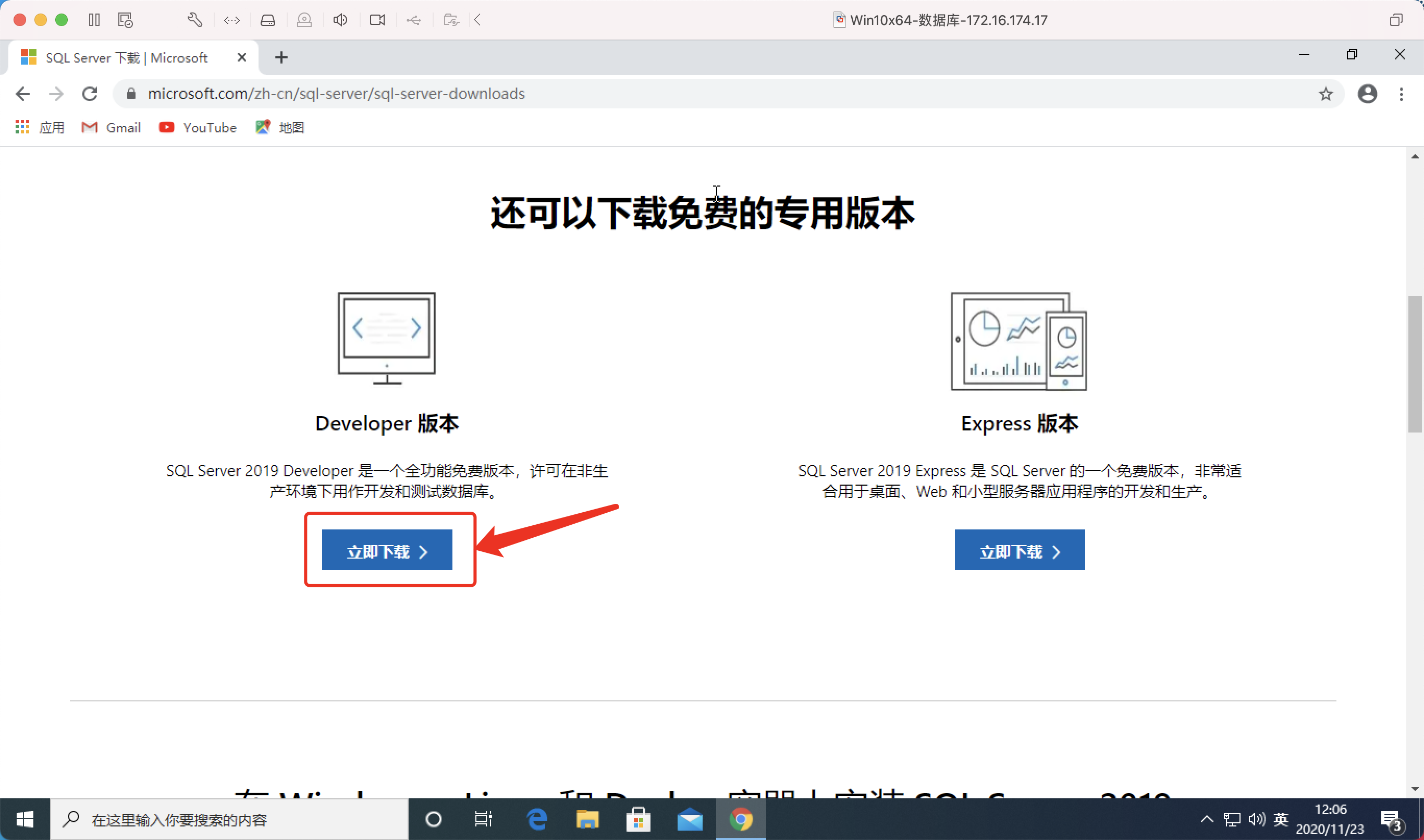Close the SQL Server 下载 tab
Screen dimensions: 1424x840
242,58
